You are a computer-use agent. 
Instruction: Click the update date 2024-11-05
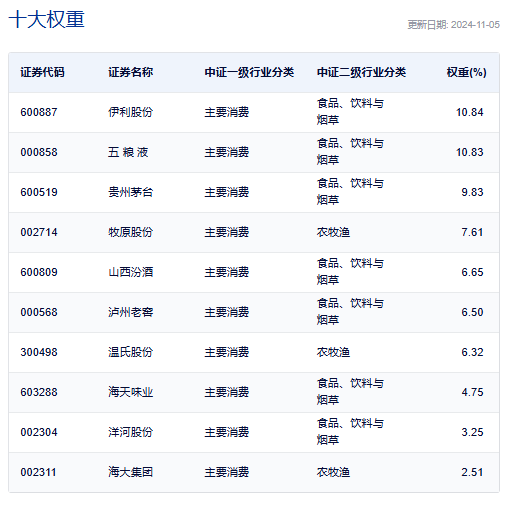[x=475, y=25]
